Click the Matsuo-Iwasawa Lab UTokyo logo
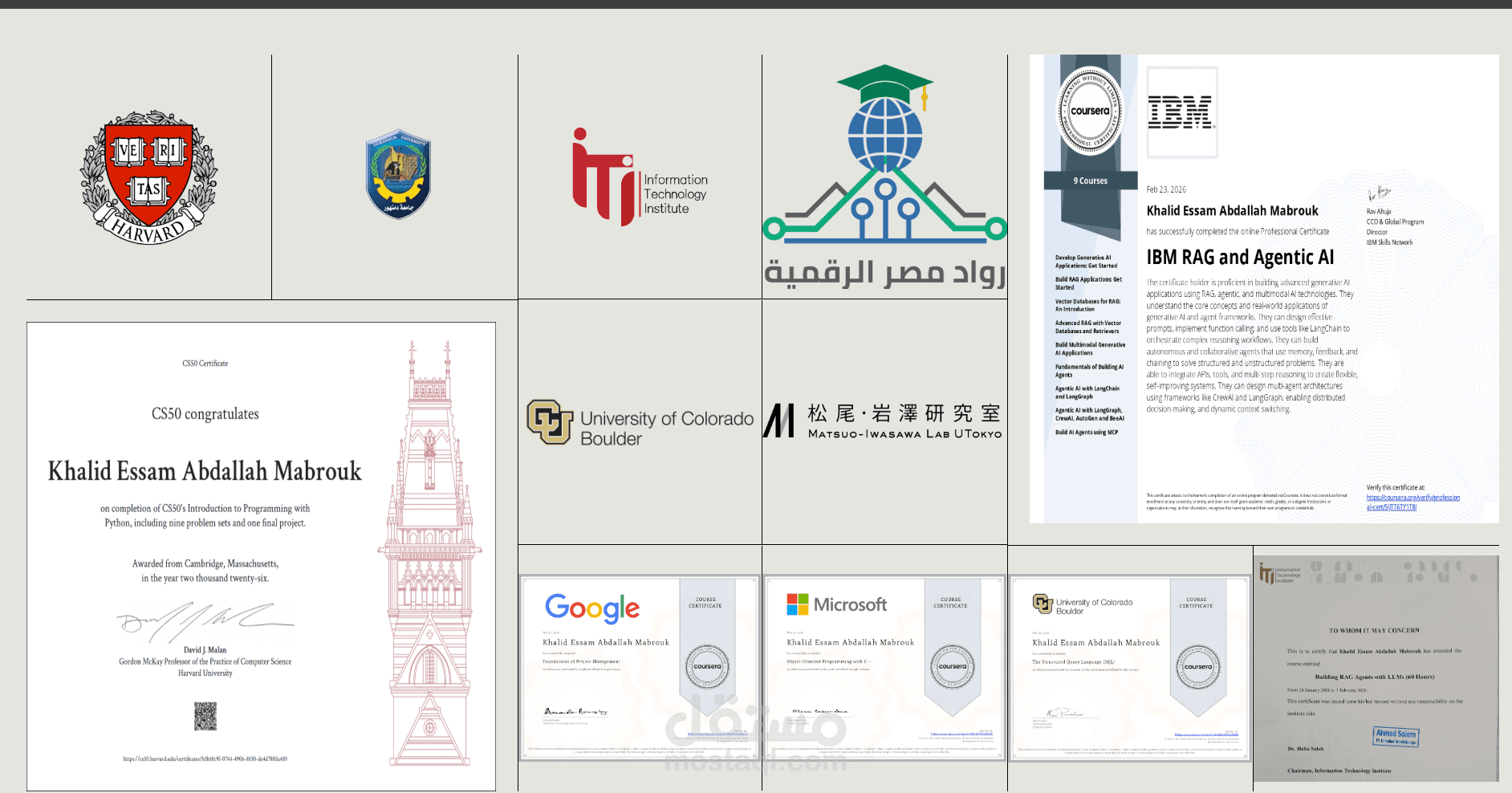 883,421
